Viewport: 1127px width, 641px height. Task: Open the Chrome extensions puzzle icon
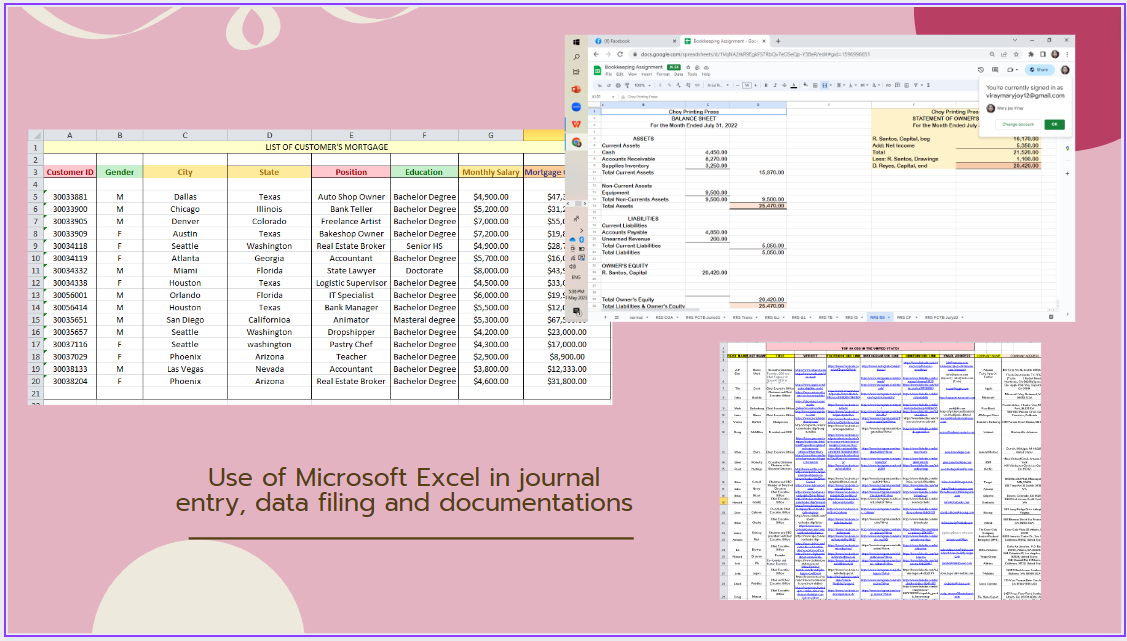point(1031,54)
